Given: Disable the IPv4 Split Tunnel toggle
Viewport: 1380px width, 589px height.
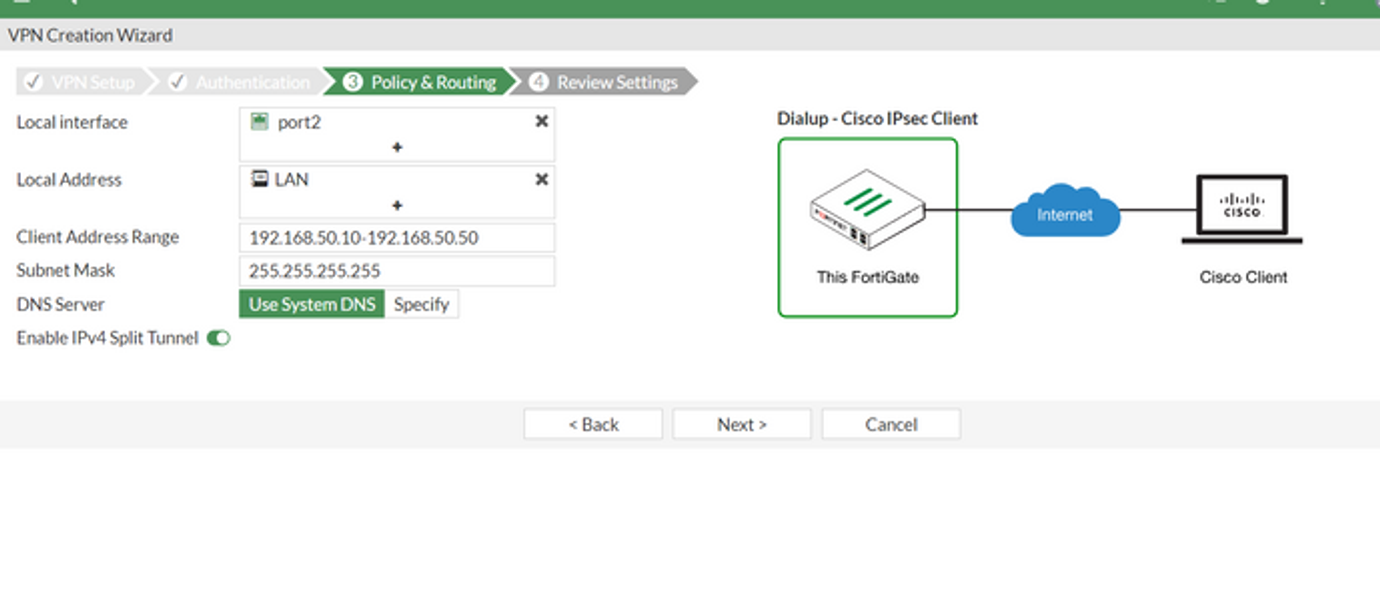Looking at the screenshot, I should [218, 338].
